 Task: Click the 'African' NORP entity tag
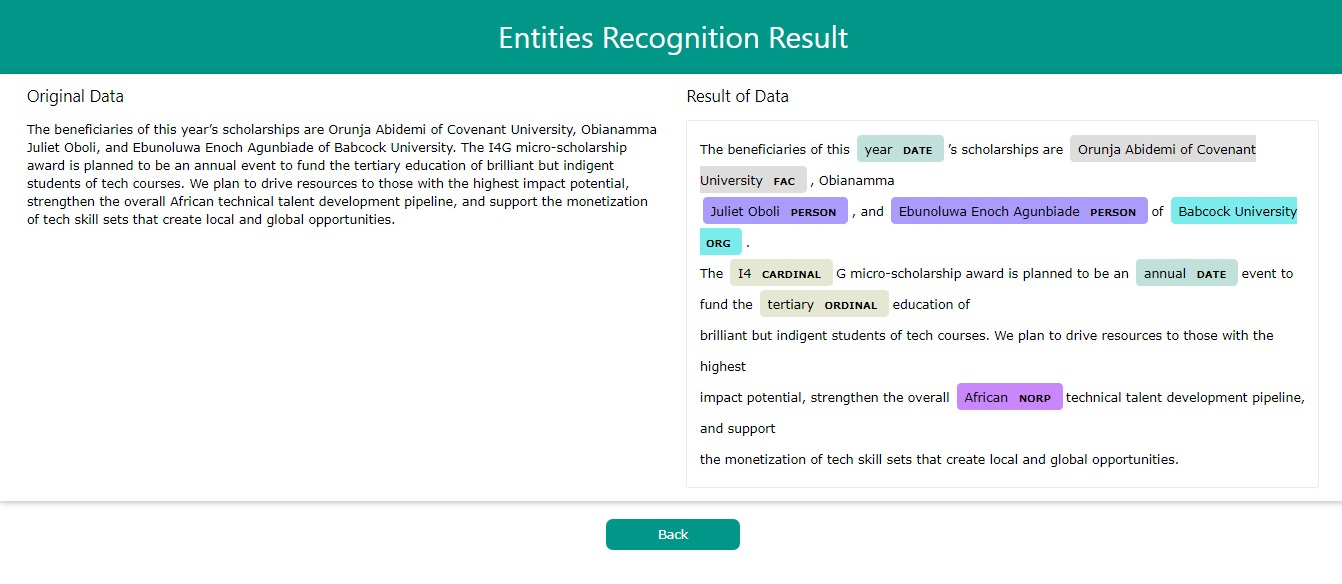1008,398
